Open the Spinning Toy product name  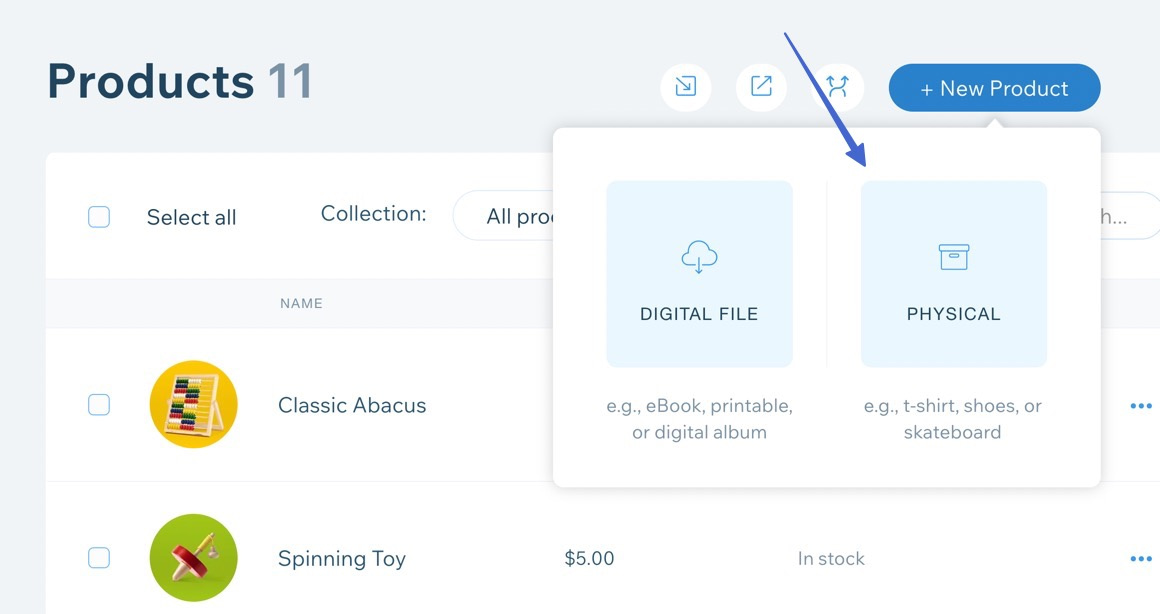coord(342,558)
